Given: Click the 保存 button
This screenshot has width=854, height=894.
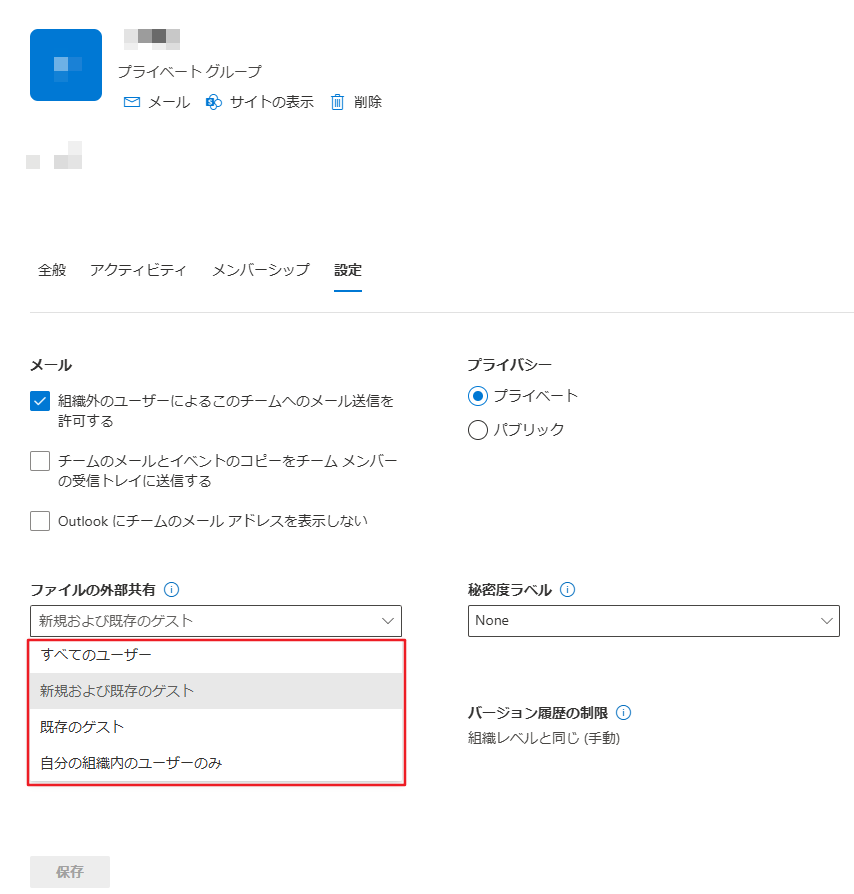Looking at the screenshot, I should click(68, 872).
